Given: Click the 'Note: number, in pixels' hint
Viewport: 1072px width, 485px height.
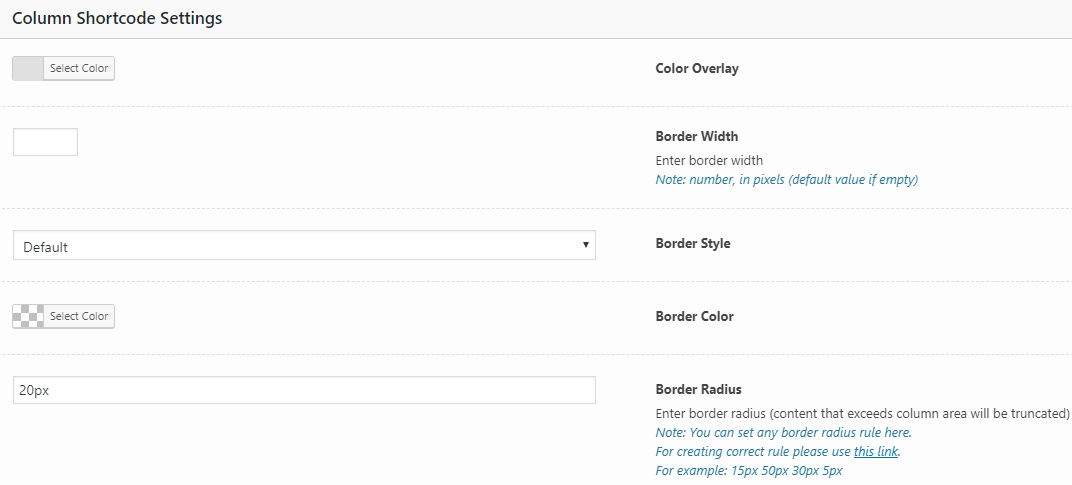Looking at the screenshot, I should pos(786,180).
